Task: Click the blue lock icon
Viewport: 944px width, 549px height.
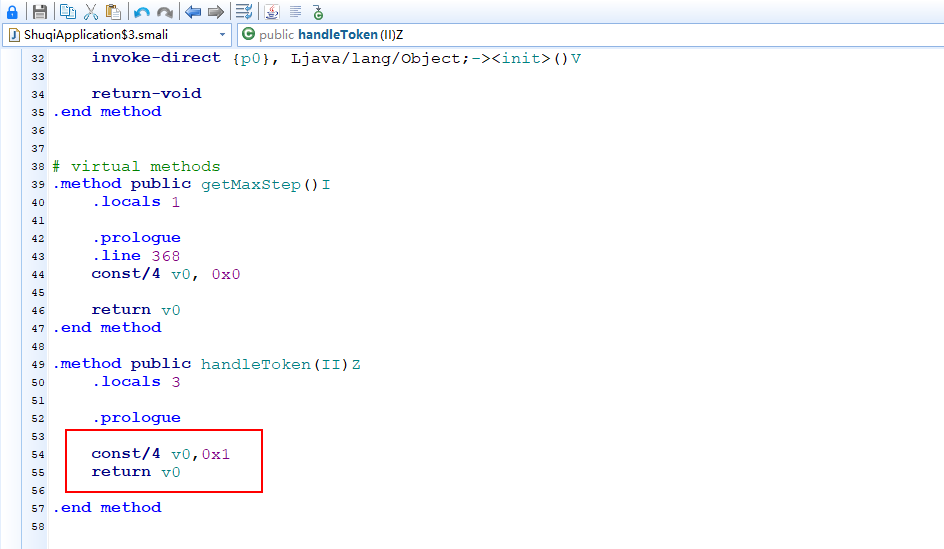Action: [x=12, y=11]
